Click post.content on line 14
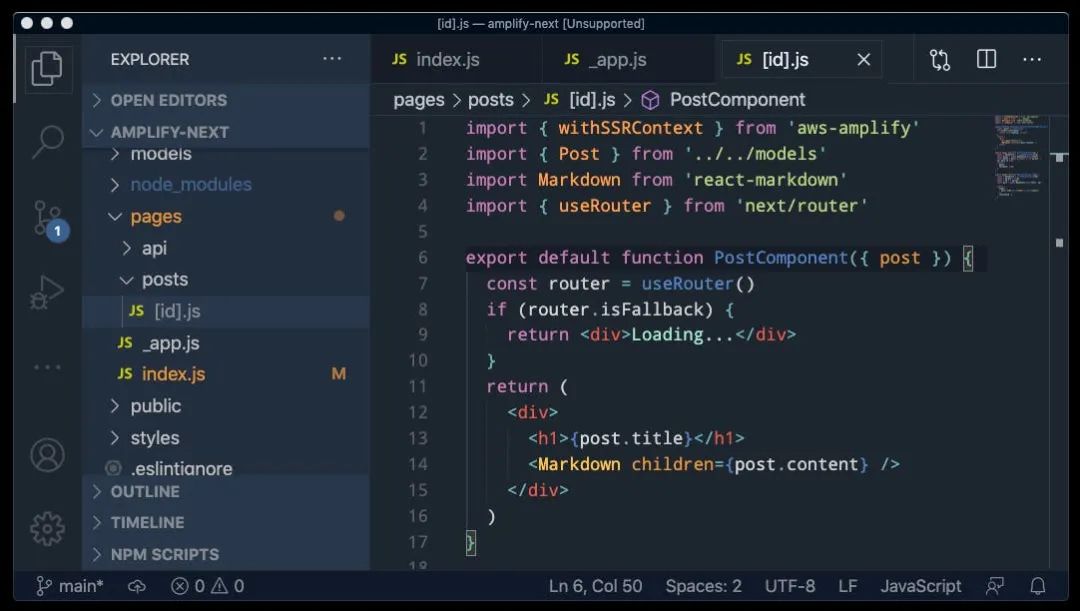This screenshot has height=611, width=1080. pyautogui.click(x=796, y=464)
